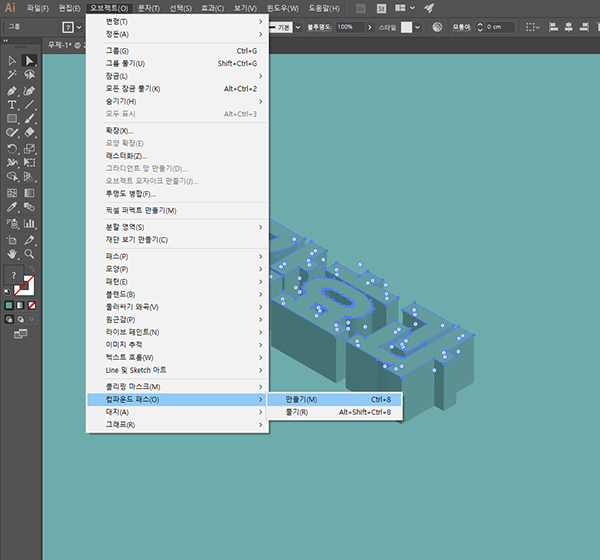The height and width of the screenshot is (560, 600).
Task: Select the Paintbrush tool
Action: coord(29,118)
